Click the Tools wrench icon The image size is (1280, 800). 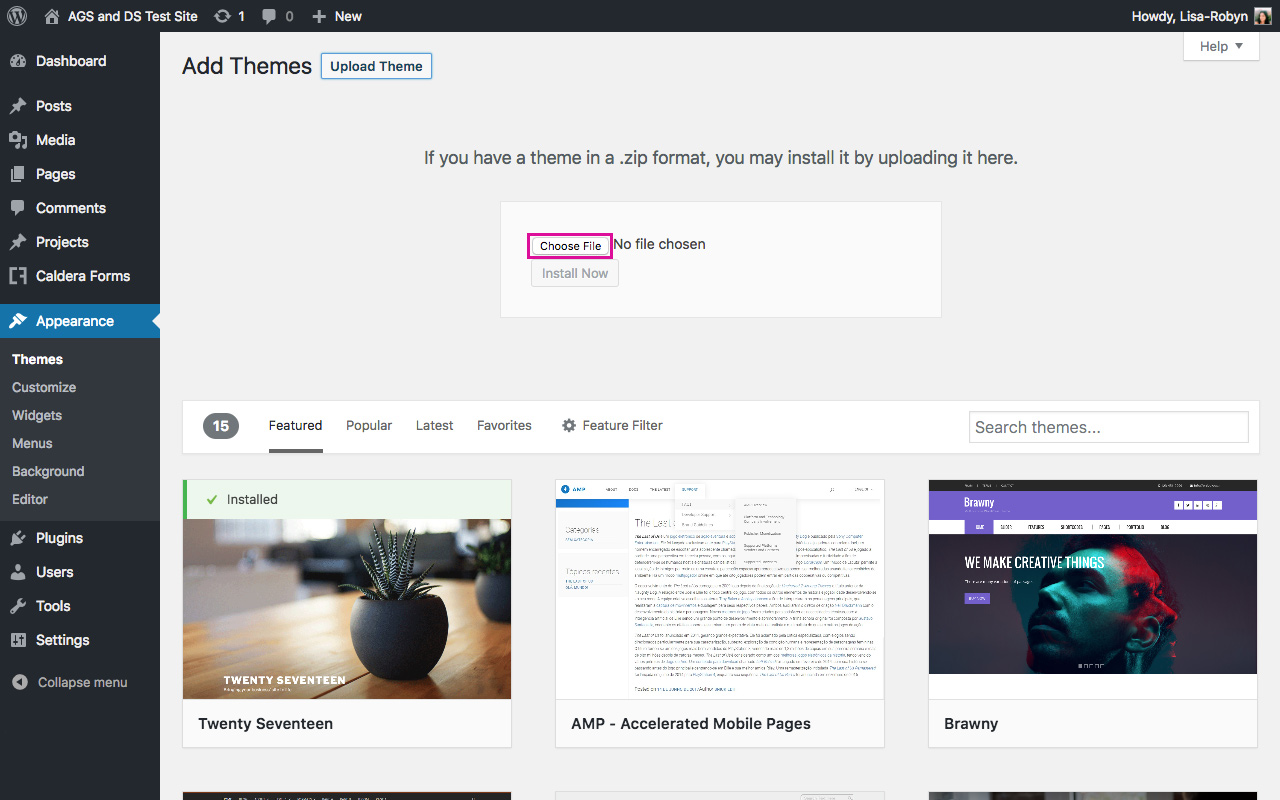tap(18, 606)
